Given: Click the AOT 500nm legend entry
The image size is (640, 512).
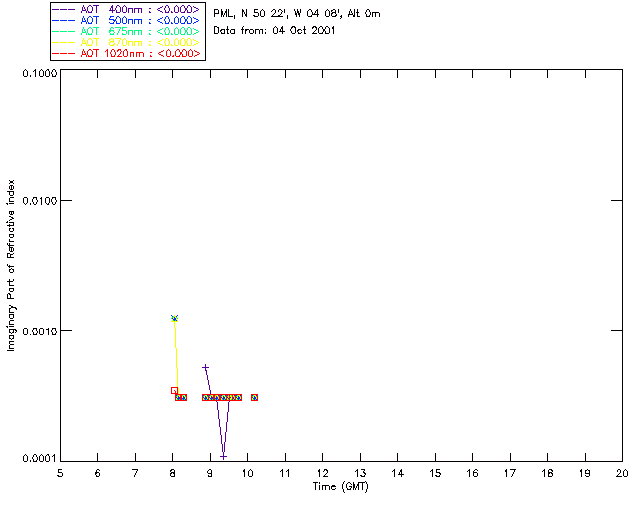Looking at the screenshot, I should coord(126,20).
